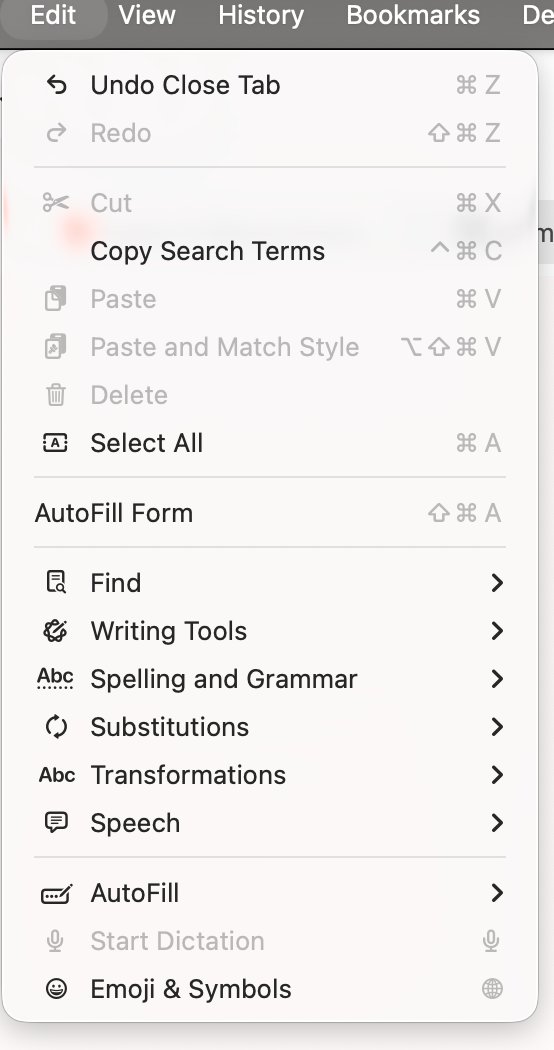Click the Undo arrow icon
Screen dimensions: 554x1050
[56, 85]
